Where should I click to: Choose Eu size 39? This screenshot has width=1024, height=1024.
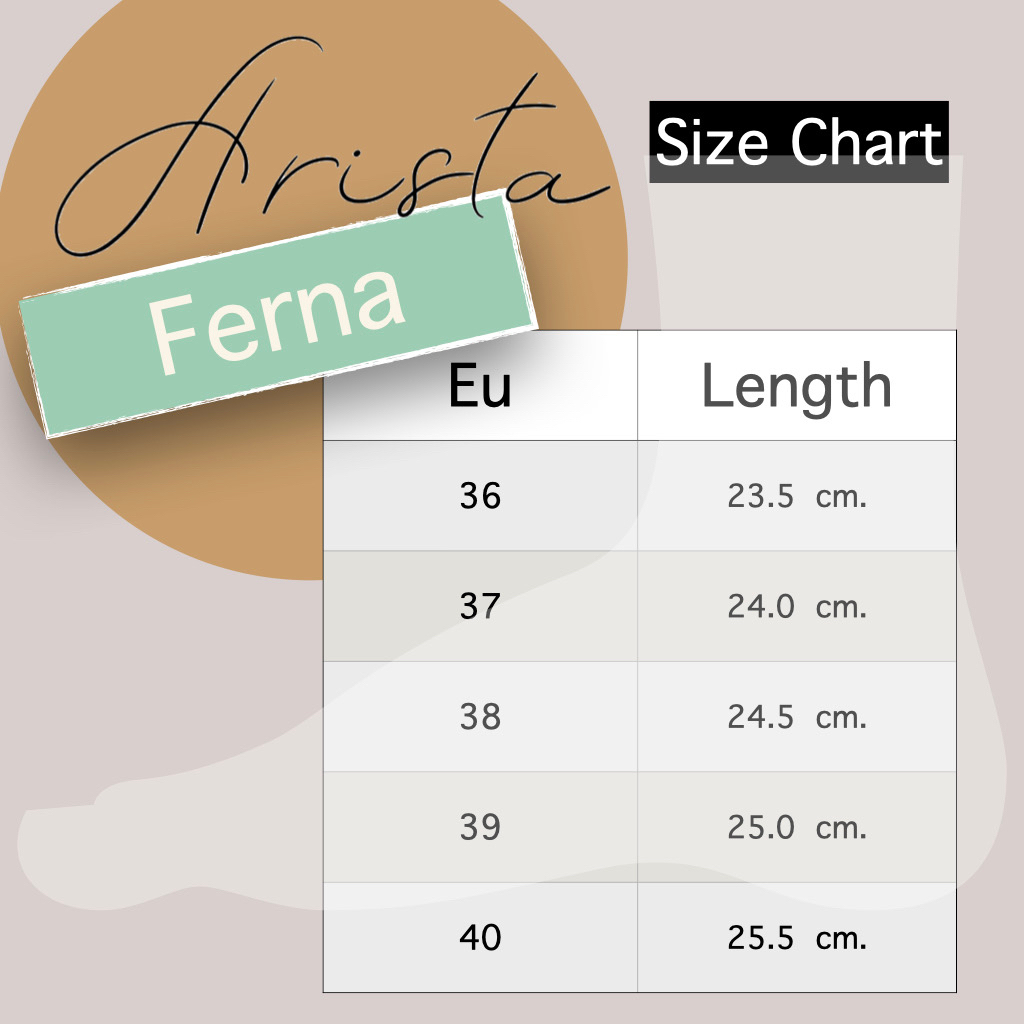[x=480, y=828]
